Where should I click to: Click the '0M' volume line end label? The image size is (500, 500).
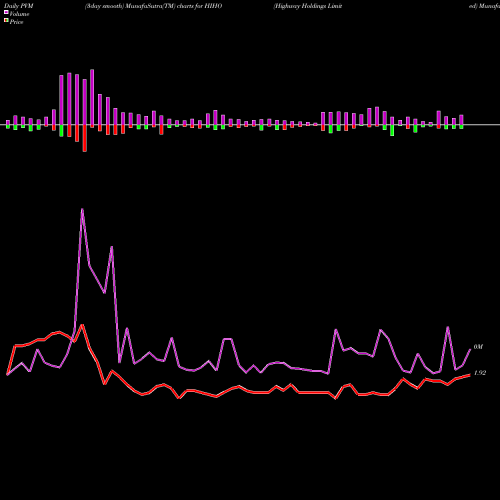[478, 347]
